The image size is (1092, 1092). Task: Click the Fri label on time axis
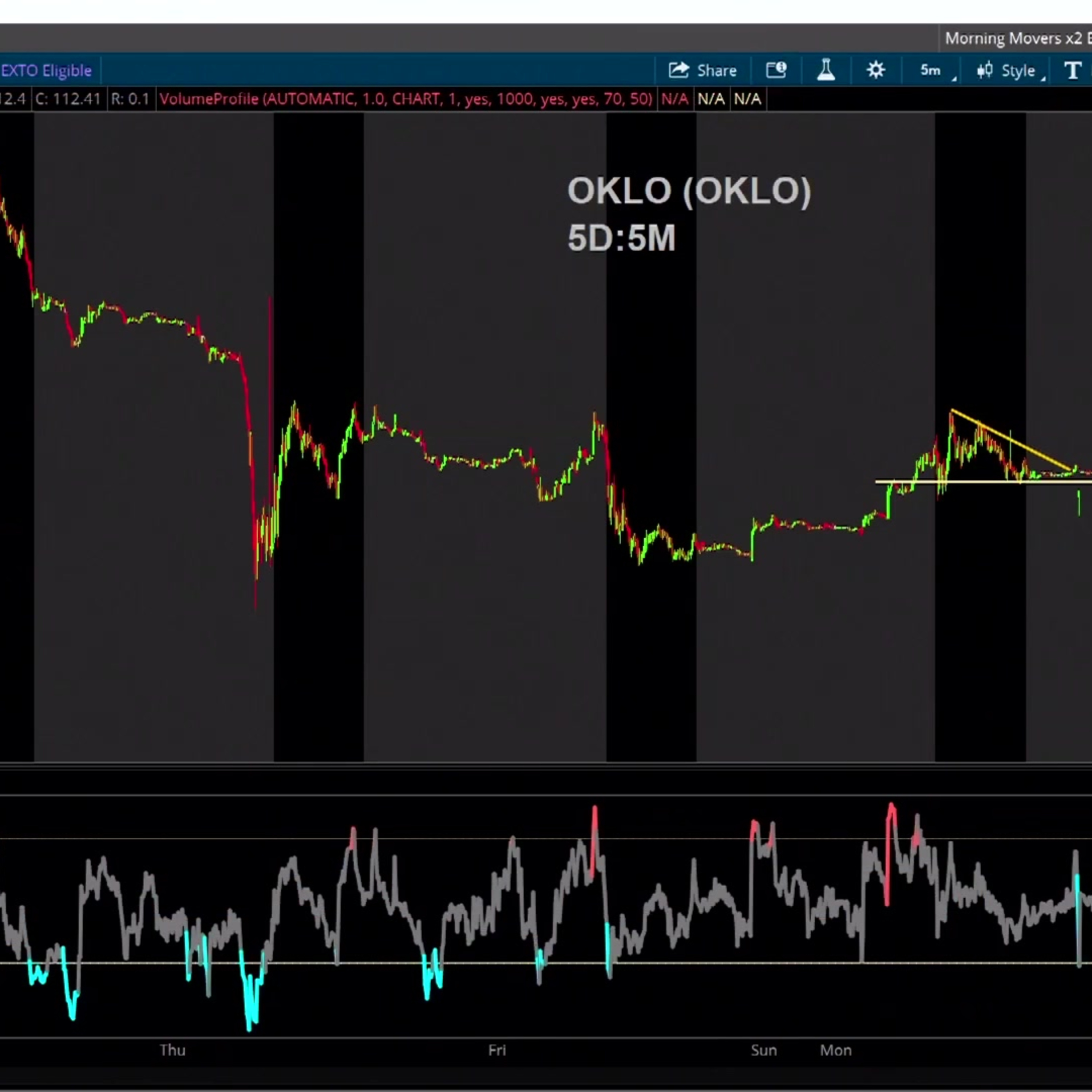coord(497,1050)
